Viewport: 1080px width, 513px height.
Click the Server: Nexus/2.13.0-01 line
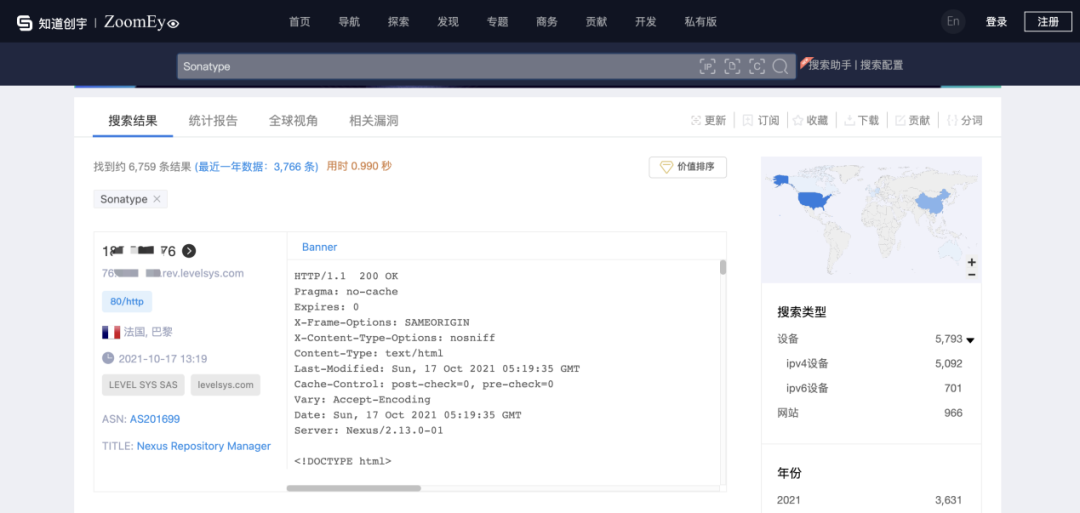(368, 430)
